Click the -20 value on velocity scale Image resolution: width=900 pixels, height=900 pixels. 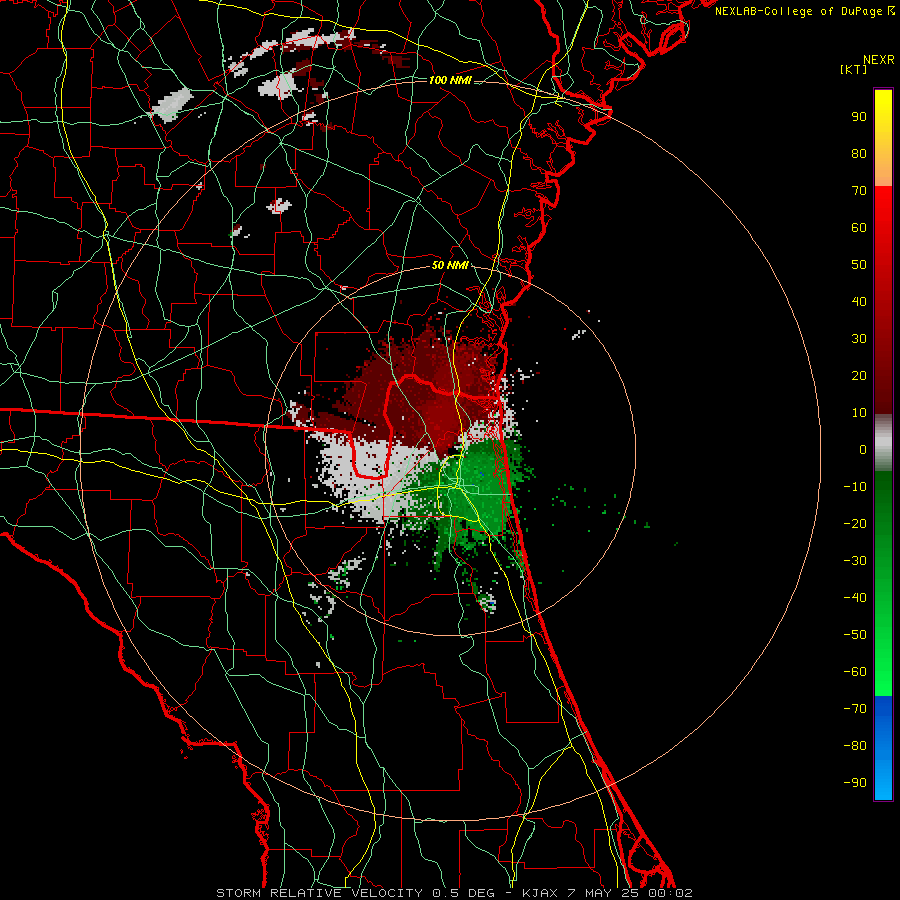tap(855, 524)
